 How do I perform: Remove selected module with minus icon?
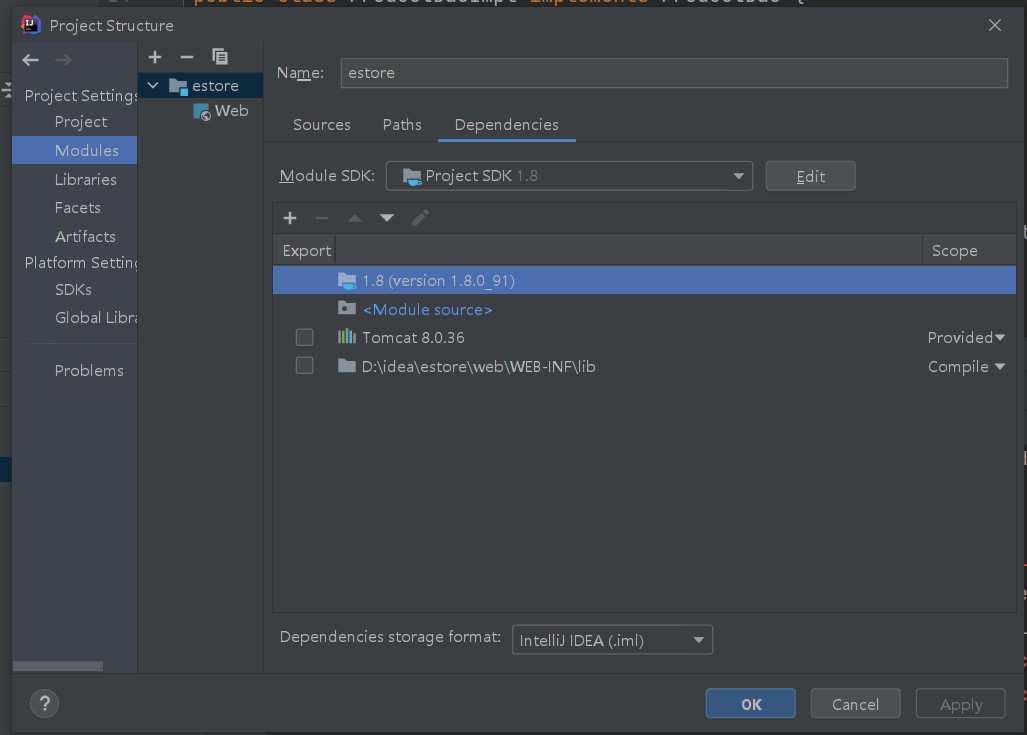pos(187,58)
